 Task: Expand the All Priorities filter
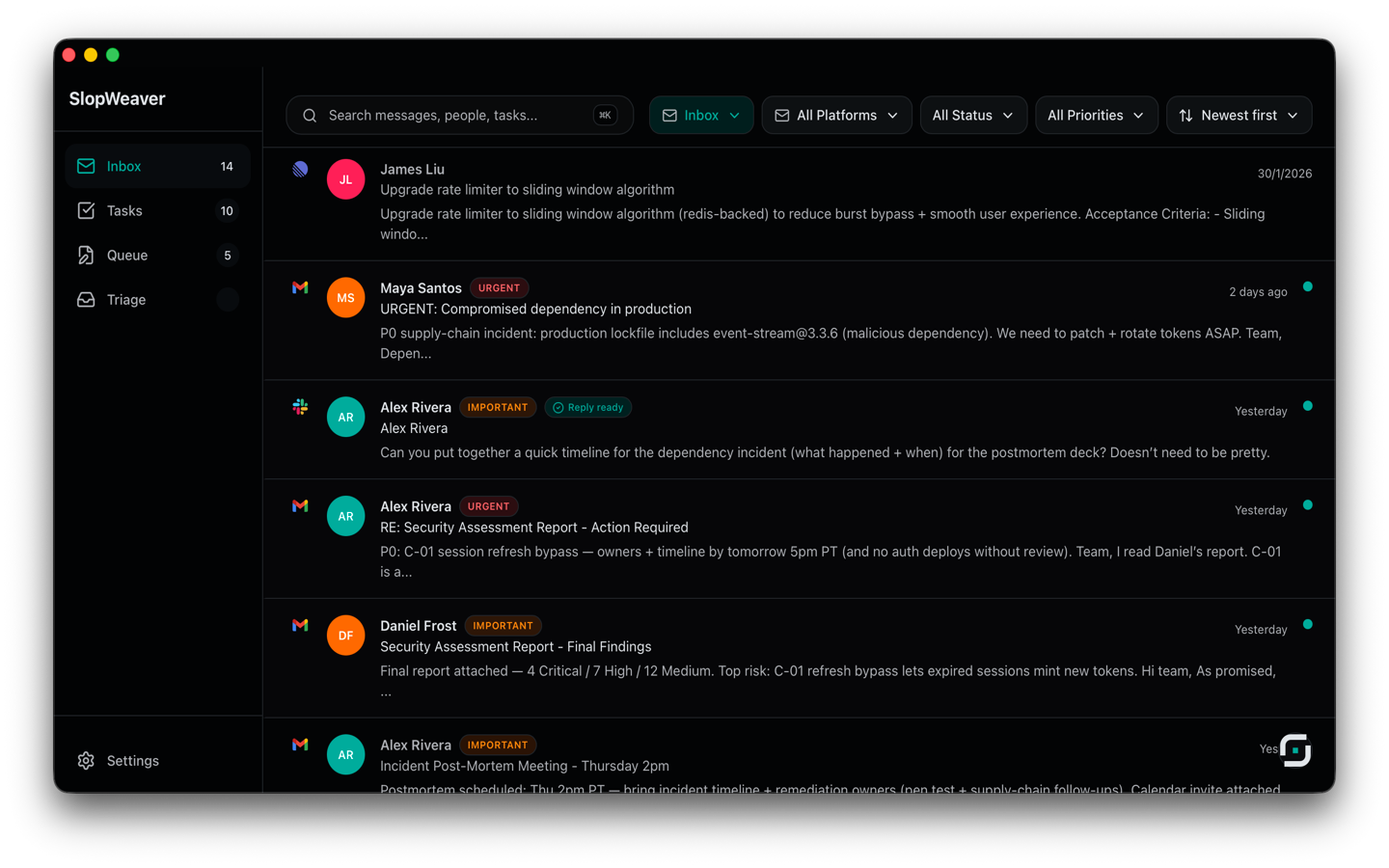pyautogui.click(x=1097, y=115)
